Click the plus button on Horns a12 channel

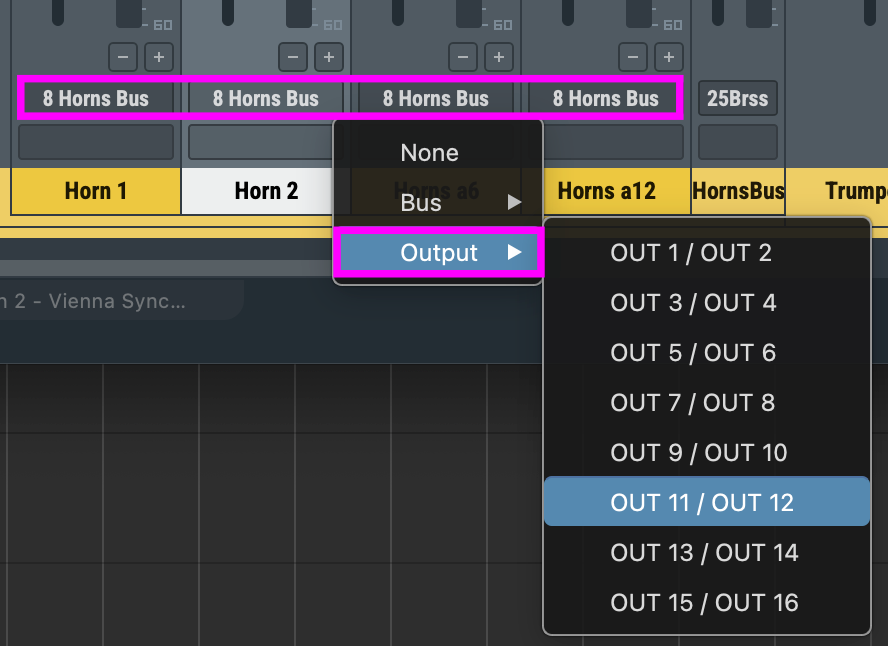pyautogui.click(x=669, y=56)
